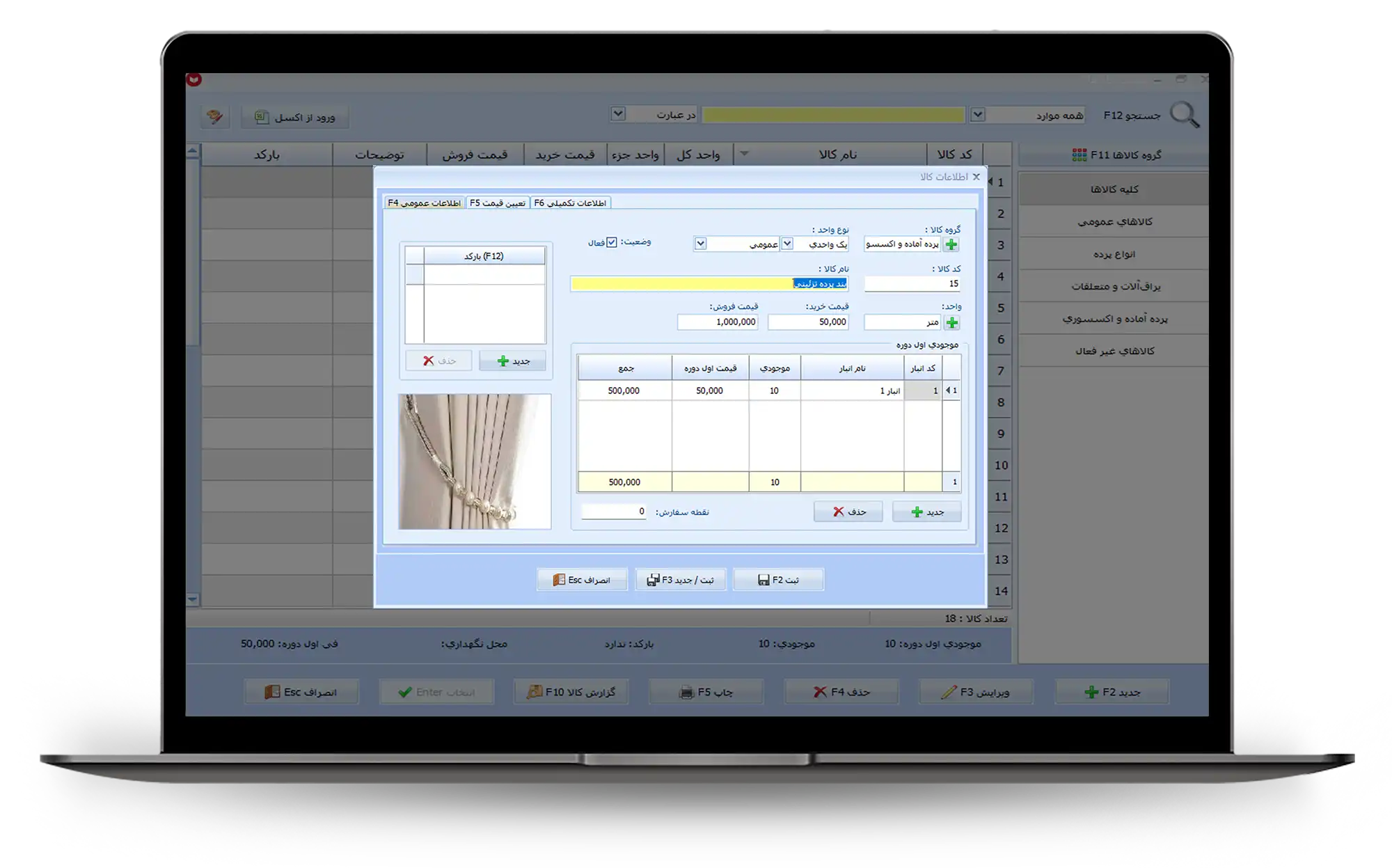Click the unit field 'متر'
Screen dimensions: 1392x868
point(903,322)
